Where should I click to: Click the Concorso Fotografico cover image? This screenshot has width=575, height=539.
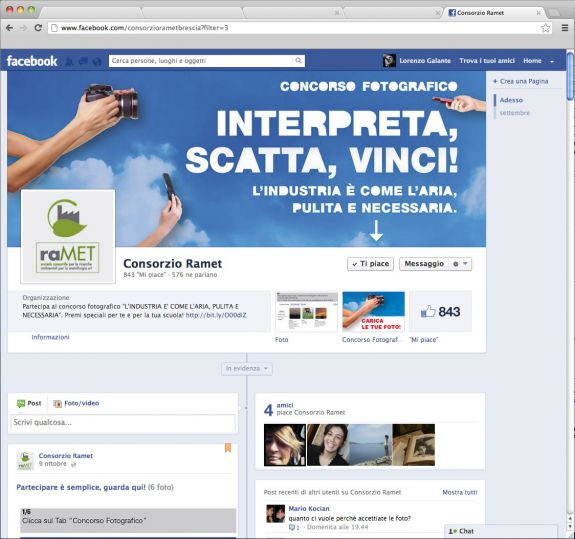point(246,158)
